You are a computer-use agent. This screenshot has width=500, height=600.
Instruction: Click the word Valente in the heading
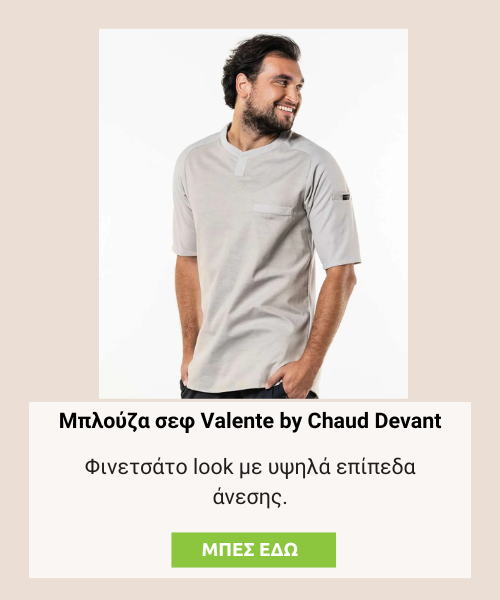click(237, 421)
